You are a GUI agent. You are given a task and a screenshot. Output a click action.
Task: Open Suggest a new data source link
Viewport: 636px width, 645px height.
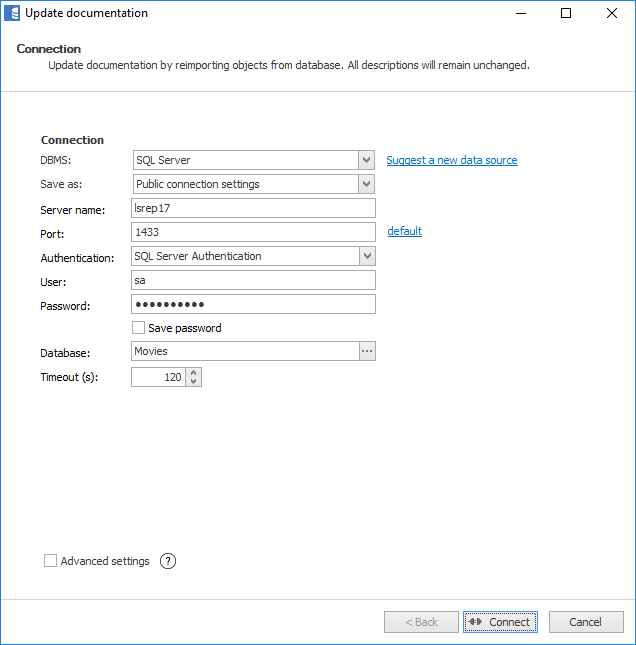tap(452, 160)
